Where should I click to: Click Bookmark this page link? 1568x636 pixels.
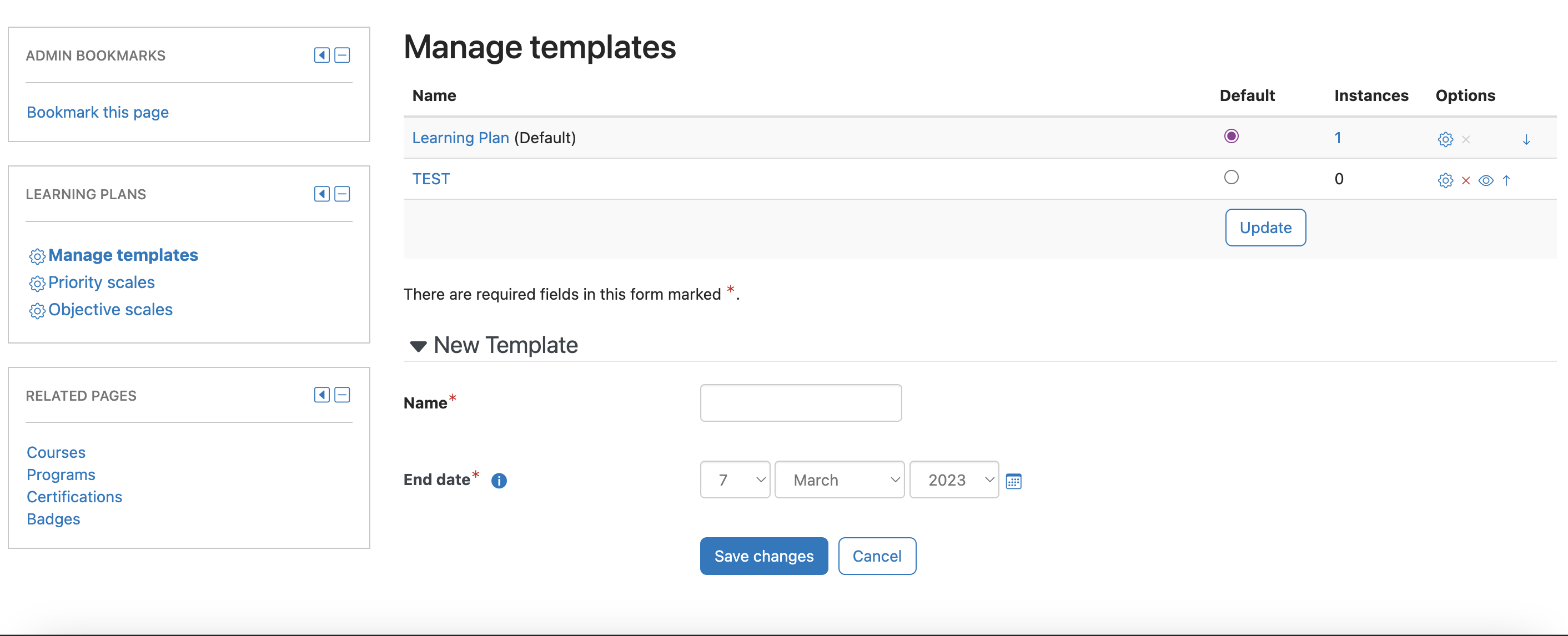97,113
